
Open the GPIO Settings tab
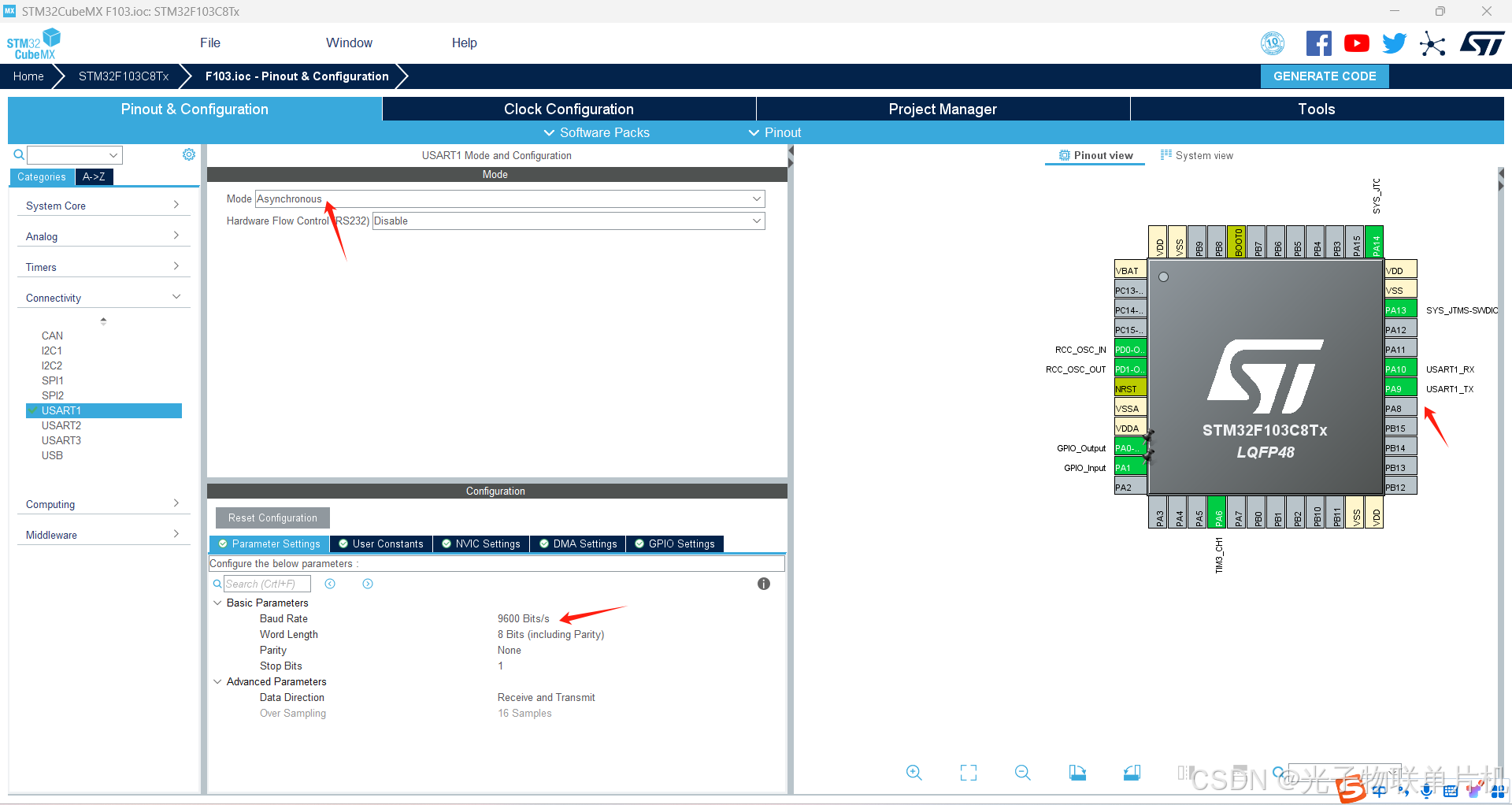click(x=675, y=543)
